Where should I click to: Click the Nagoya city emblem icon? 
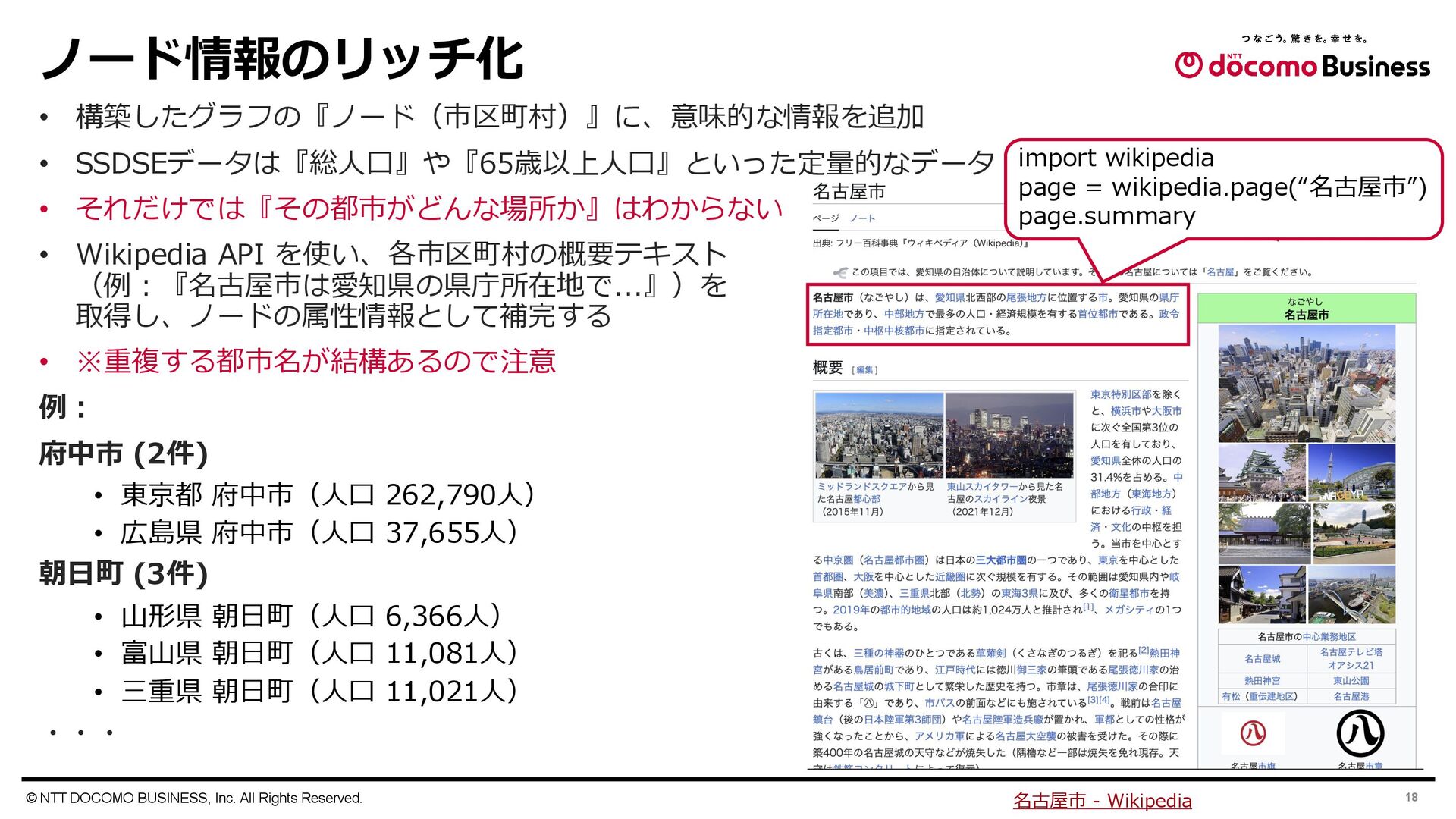[x=1359, y=733]
